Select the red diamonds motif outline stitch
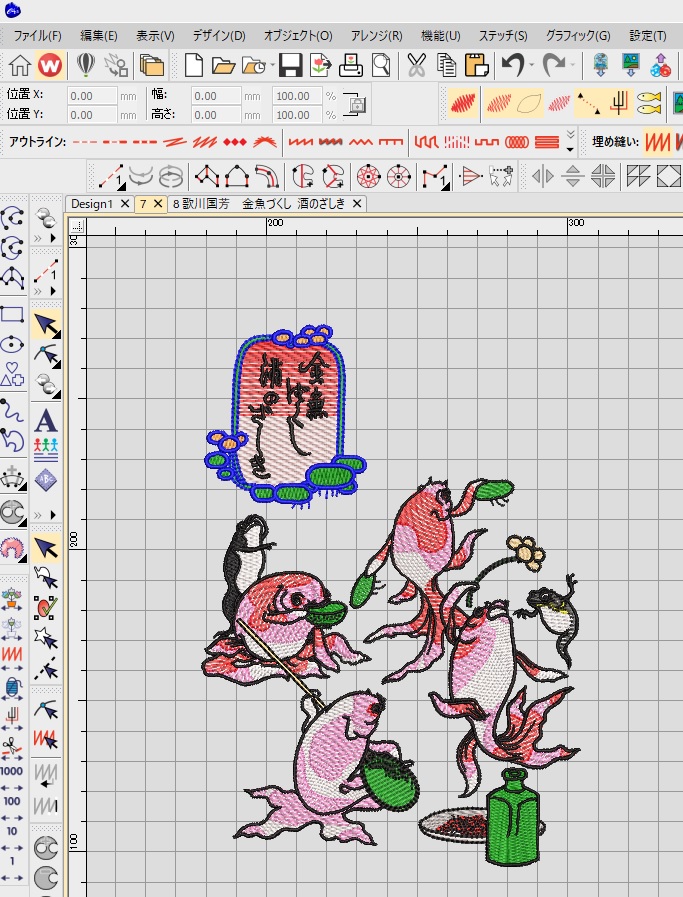The image size is (683, 897). (x=235, y=142)
